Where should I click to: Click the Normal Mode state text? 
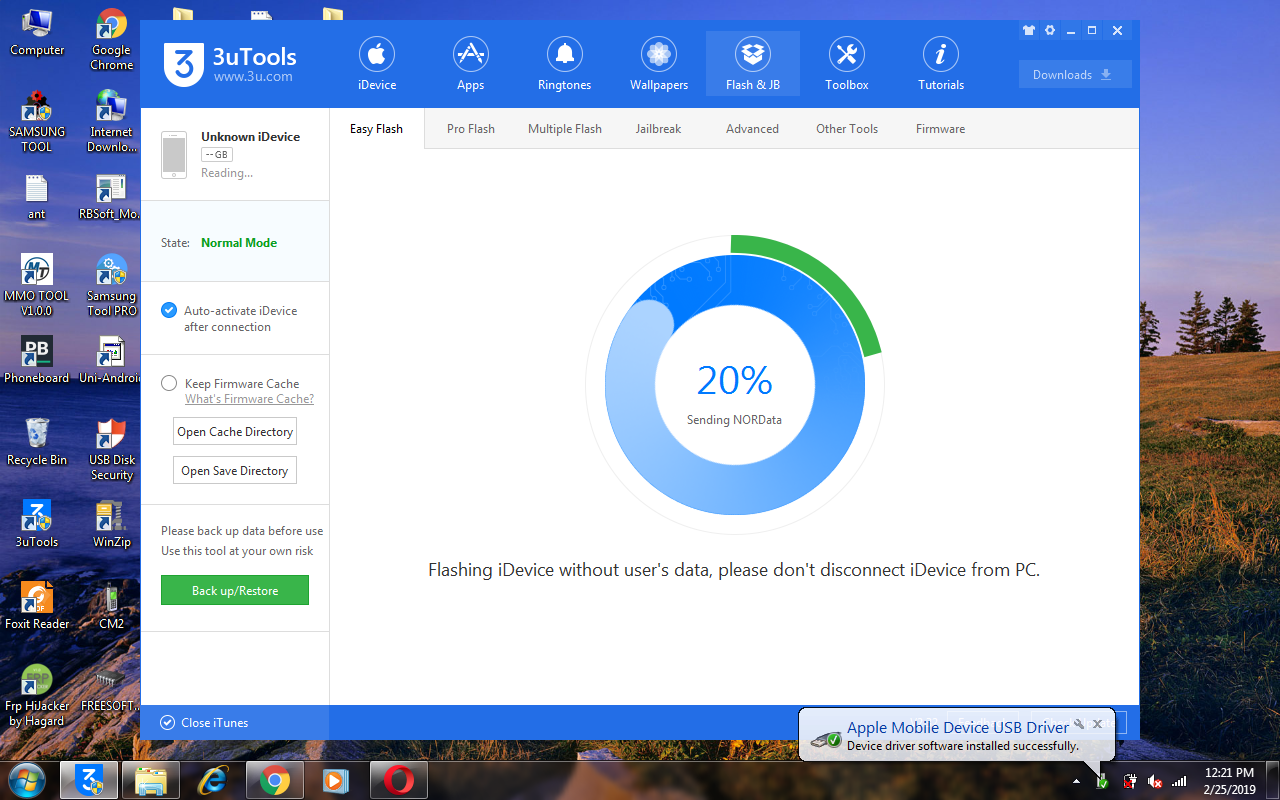pos(239,243)
